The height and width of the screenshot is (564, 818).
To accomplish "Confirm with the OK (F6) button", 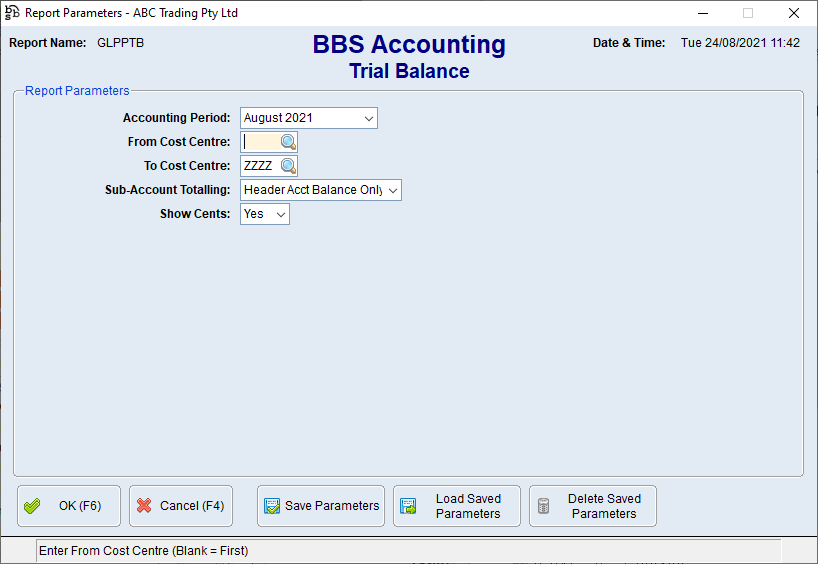I will (x=69, y=506).
